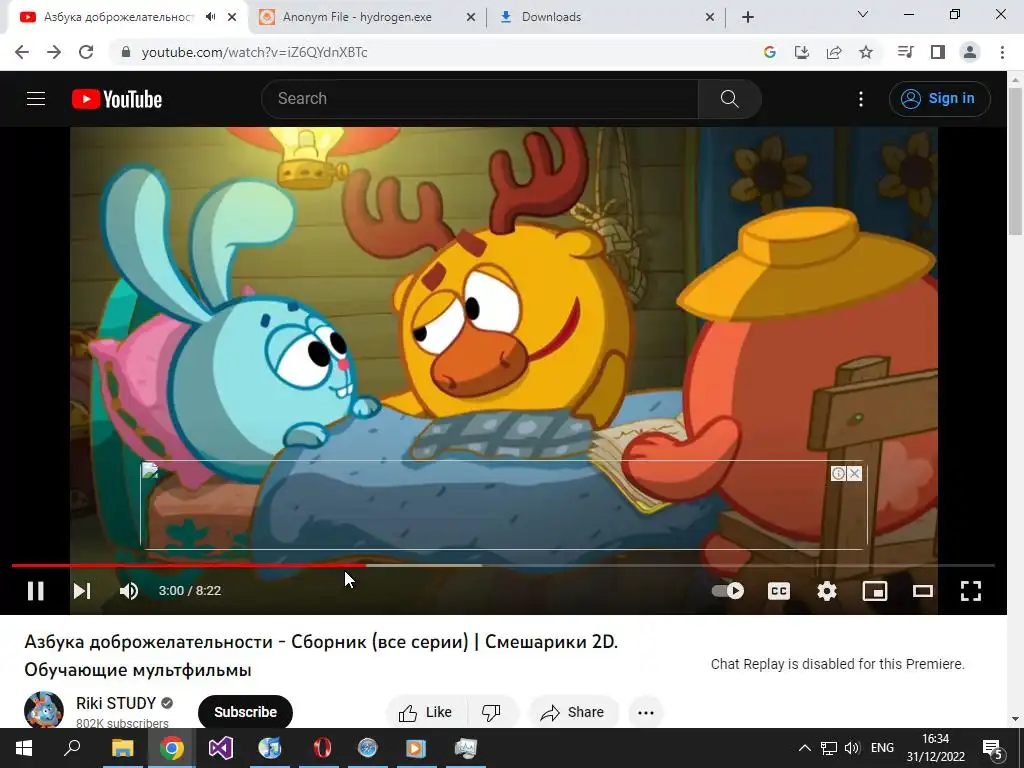Open Visual Studio from taskbar
This screenshot has height=768, width=1024.
click(x=221, y=748)
